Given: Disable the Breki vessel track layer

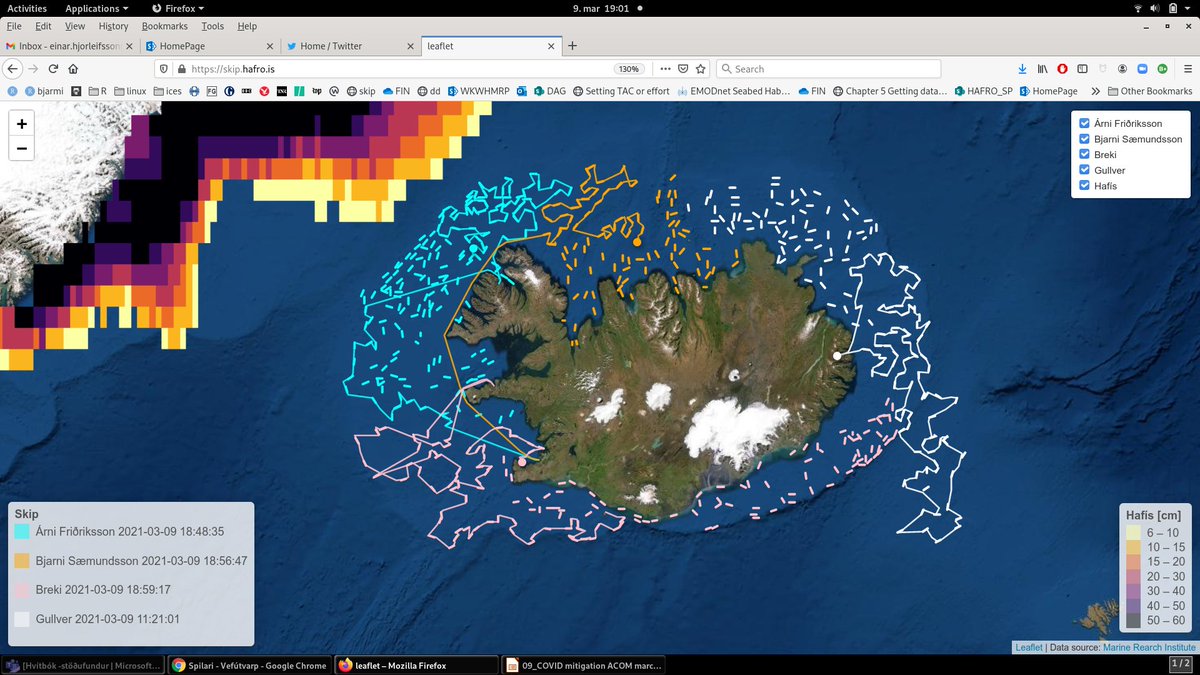Looking at the screenshot, I should click(1083, 154).
